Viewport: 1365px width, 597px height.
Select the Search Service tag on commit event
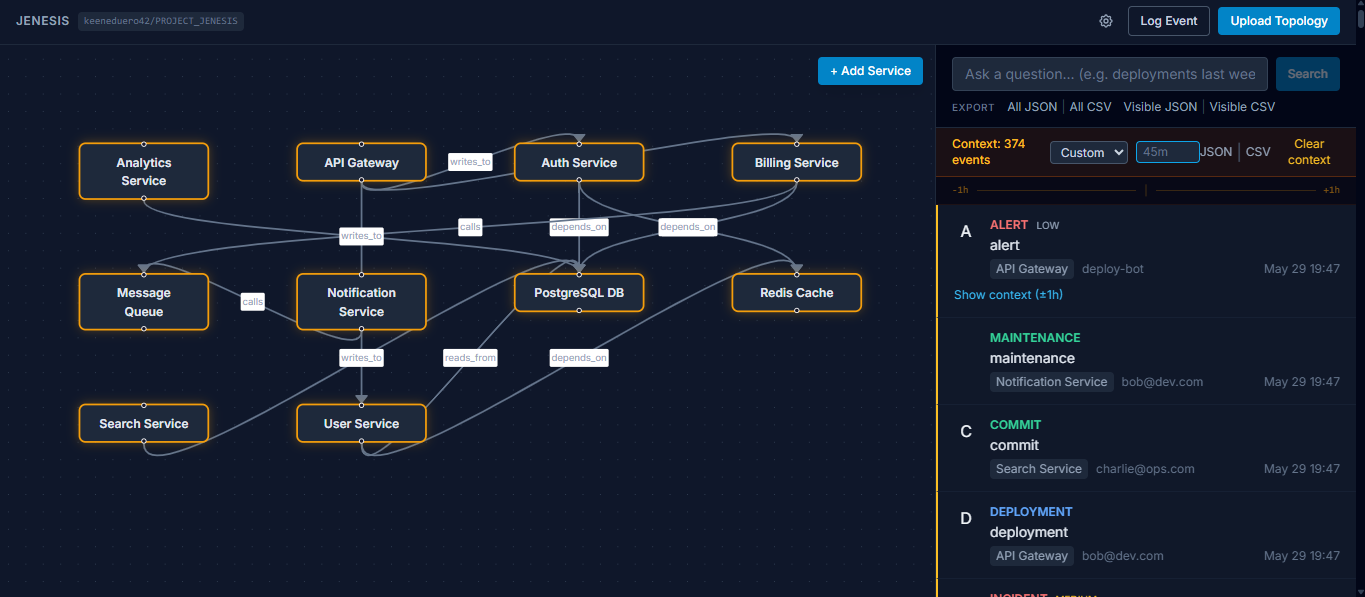click(x=1039, y=469)
